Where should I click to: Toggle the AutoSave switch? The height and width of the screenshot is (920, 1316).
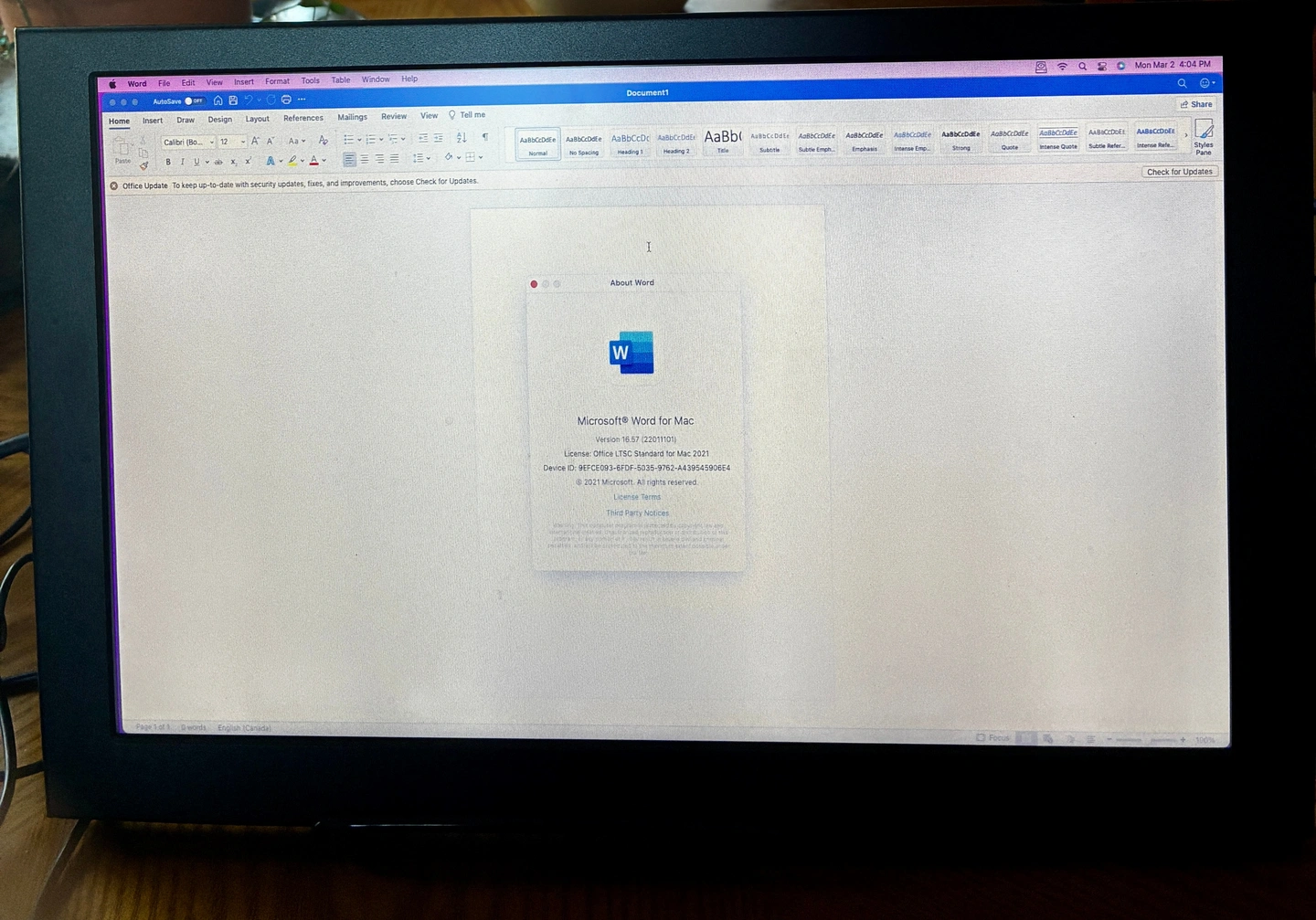coord(194,101)
